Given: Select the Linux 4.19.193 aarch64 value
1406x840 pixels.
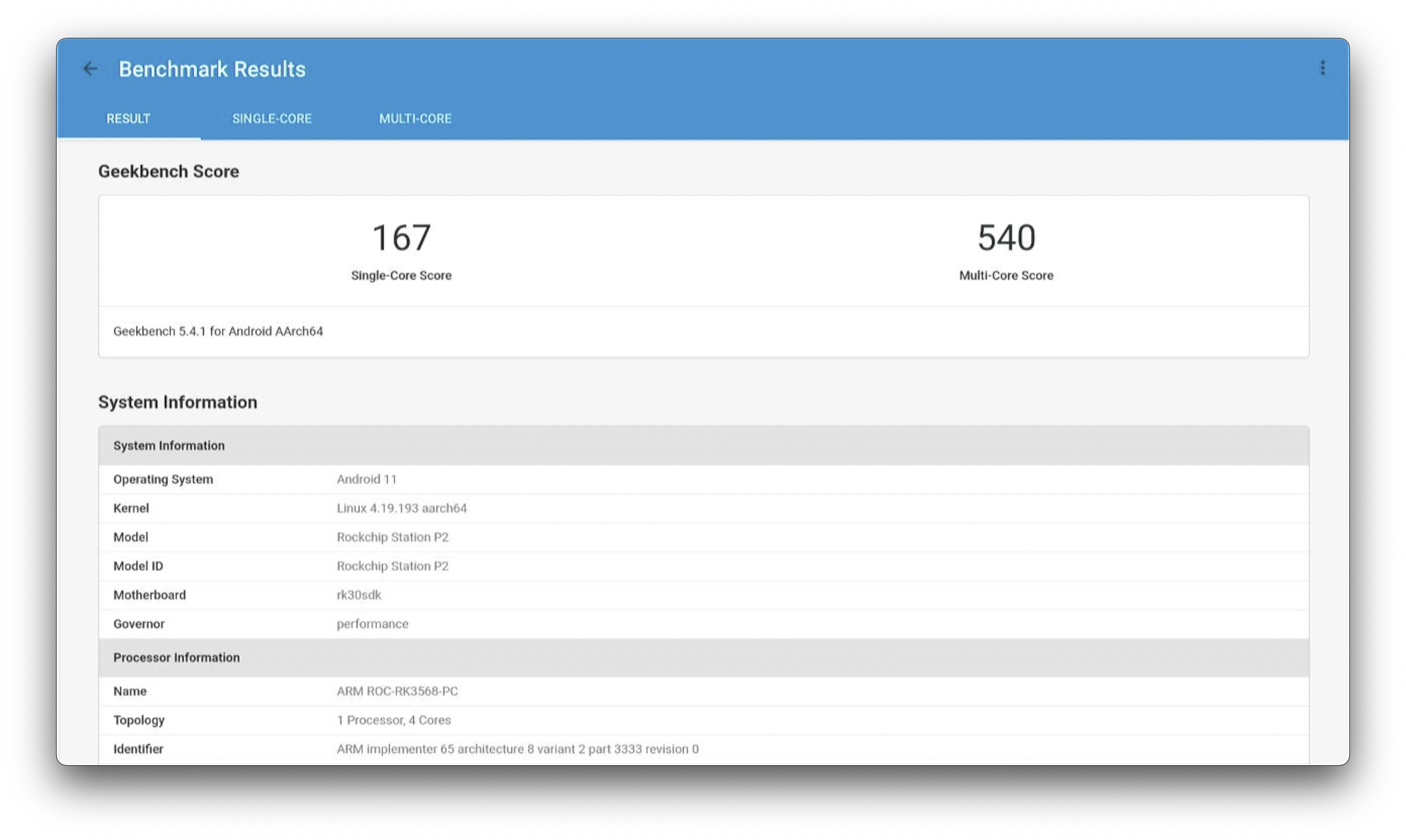Looking at the screenshot, I should 401,508.
